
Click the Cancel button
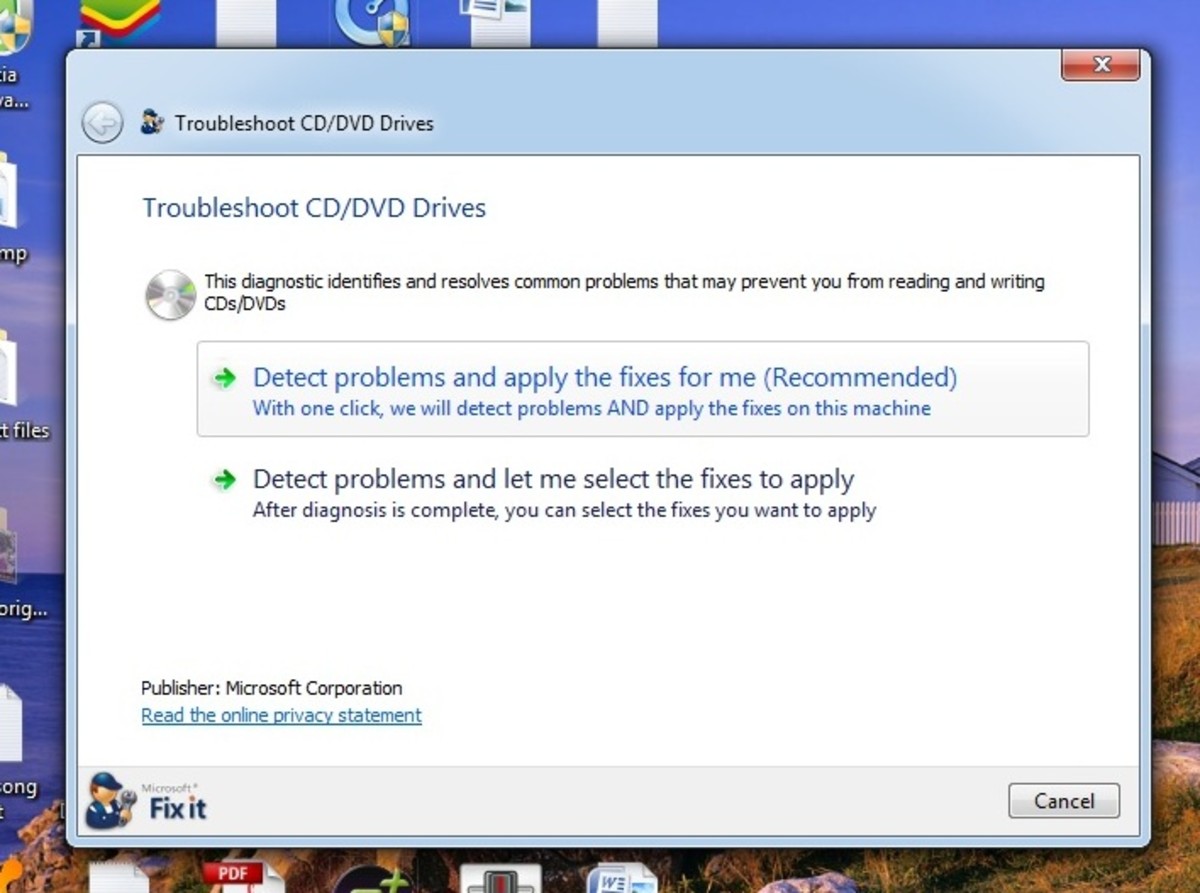[x=1063, y=801]
